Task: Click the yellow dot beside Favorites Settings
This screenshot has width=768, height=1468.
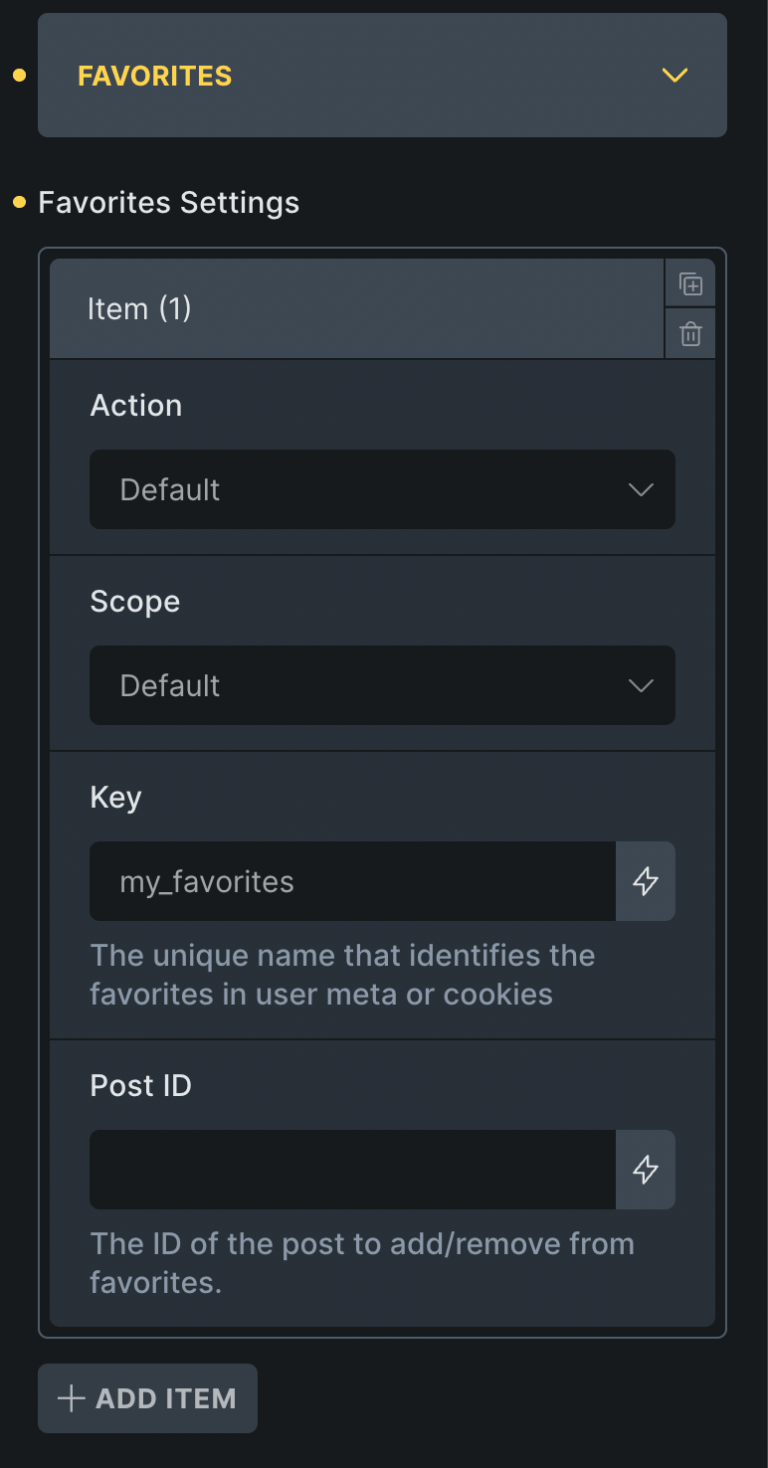Action: (x=17, y=202)
